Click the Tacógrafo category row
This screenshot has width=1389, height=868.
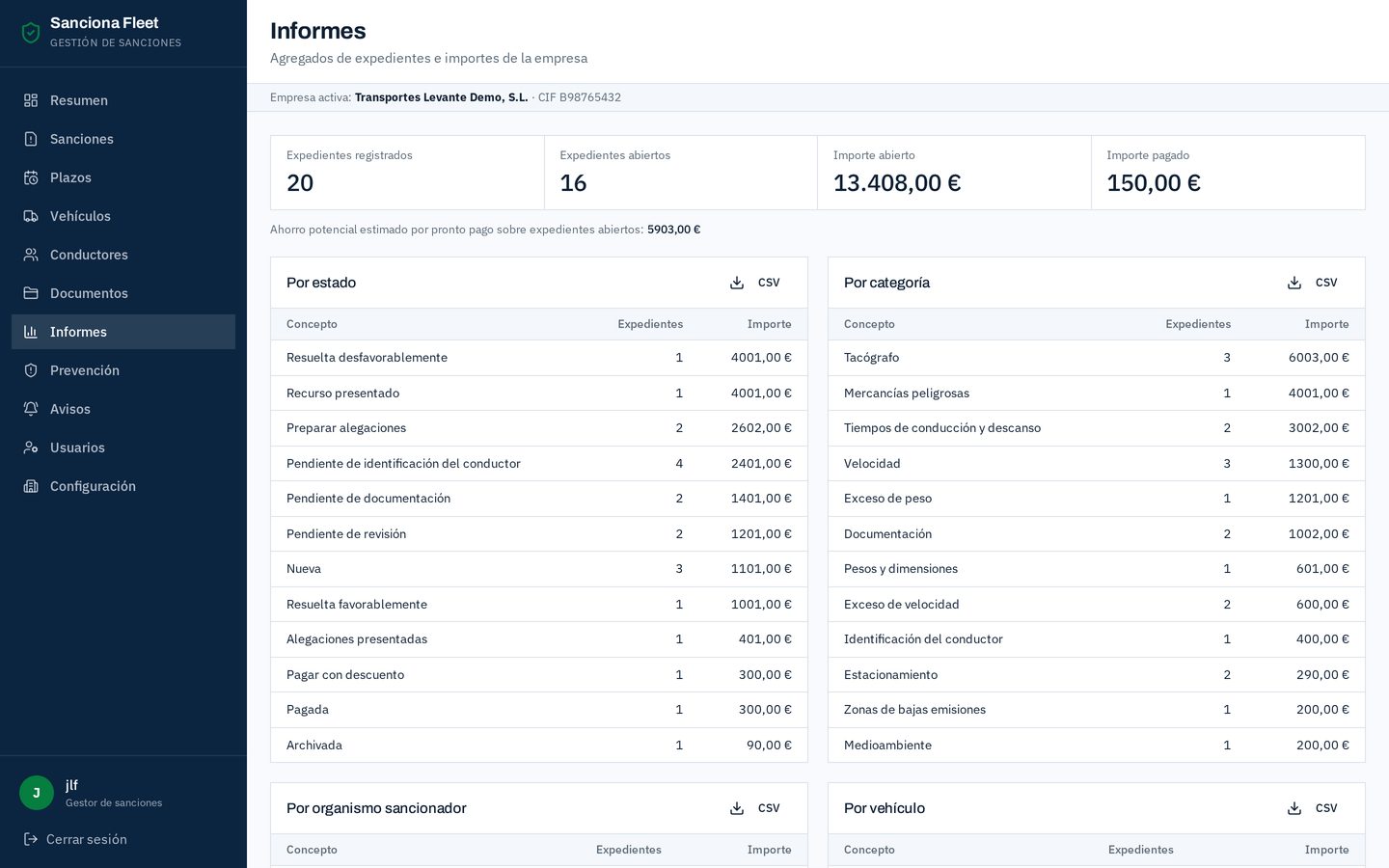coord(1097,358)
